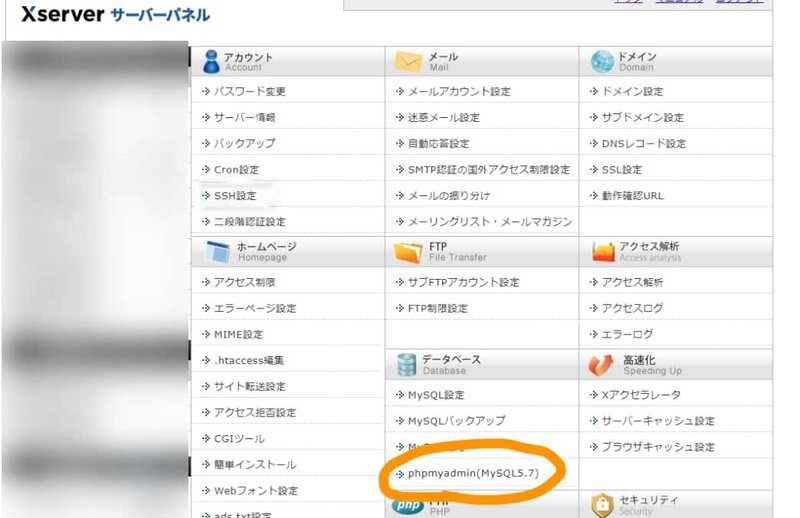This screenshot has height=518, width=800.
Task: Open アクセス解析 link under Access analysis
Action: [632, 282]
